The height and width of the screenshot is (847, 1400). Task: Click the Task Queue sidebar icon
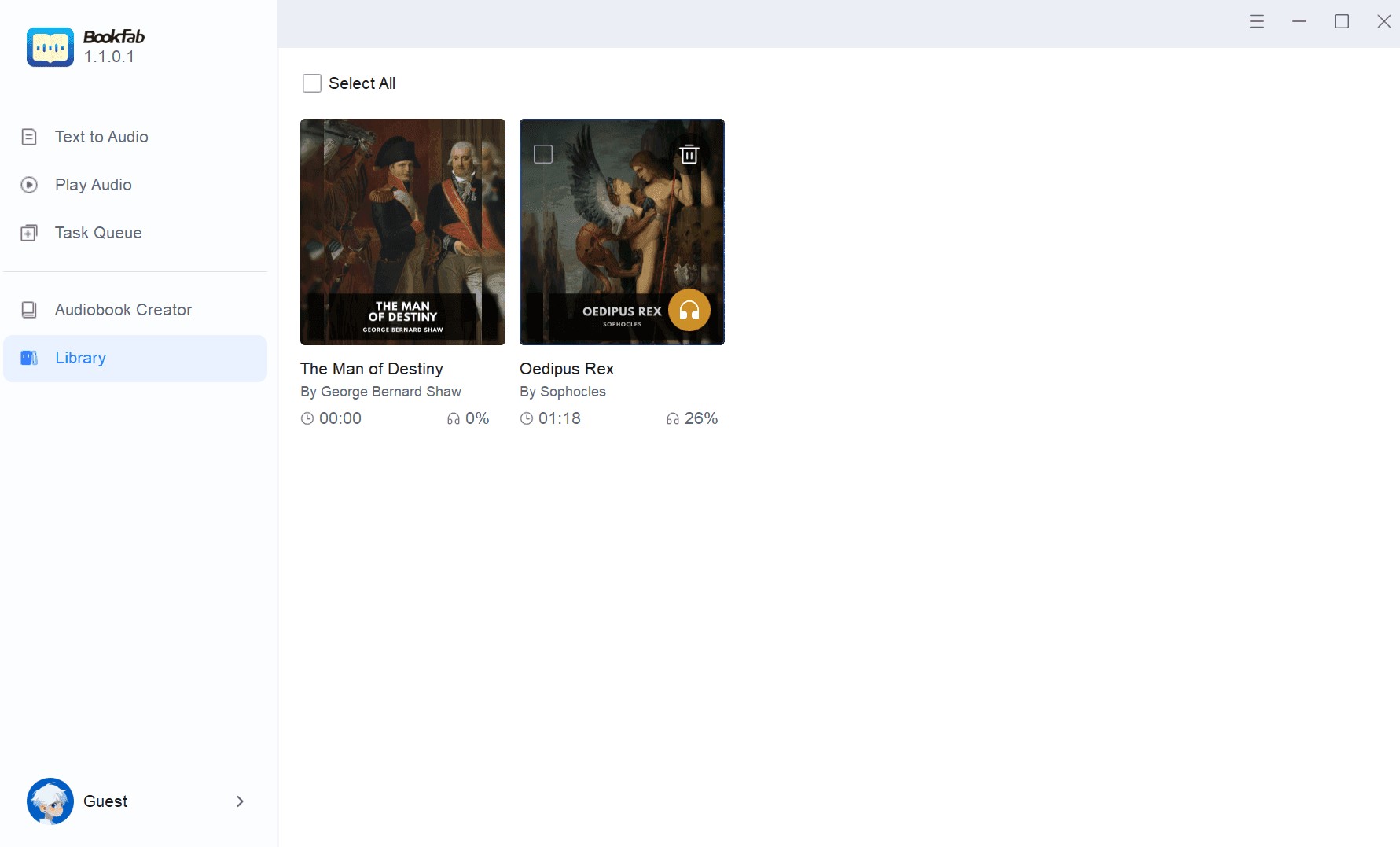pyautogui.click(x=29, y=233)
